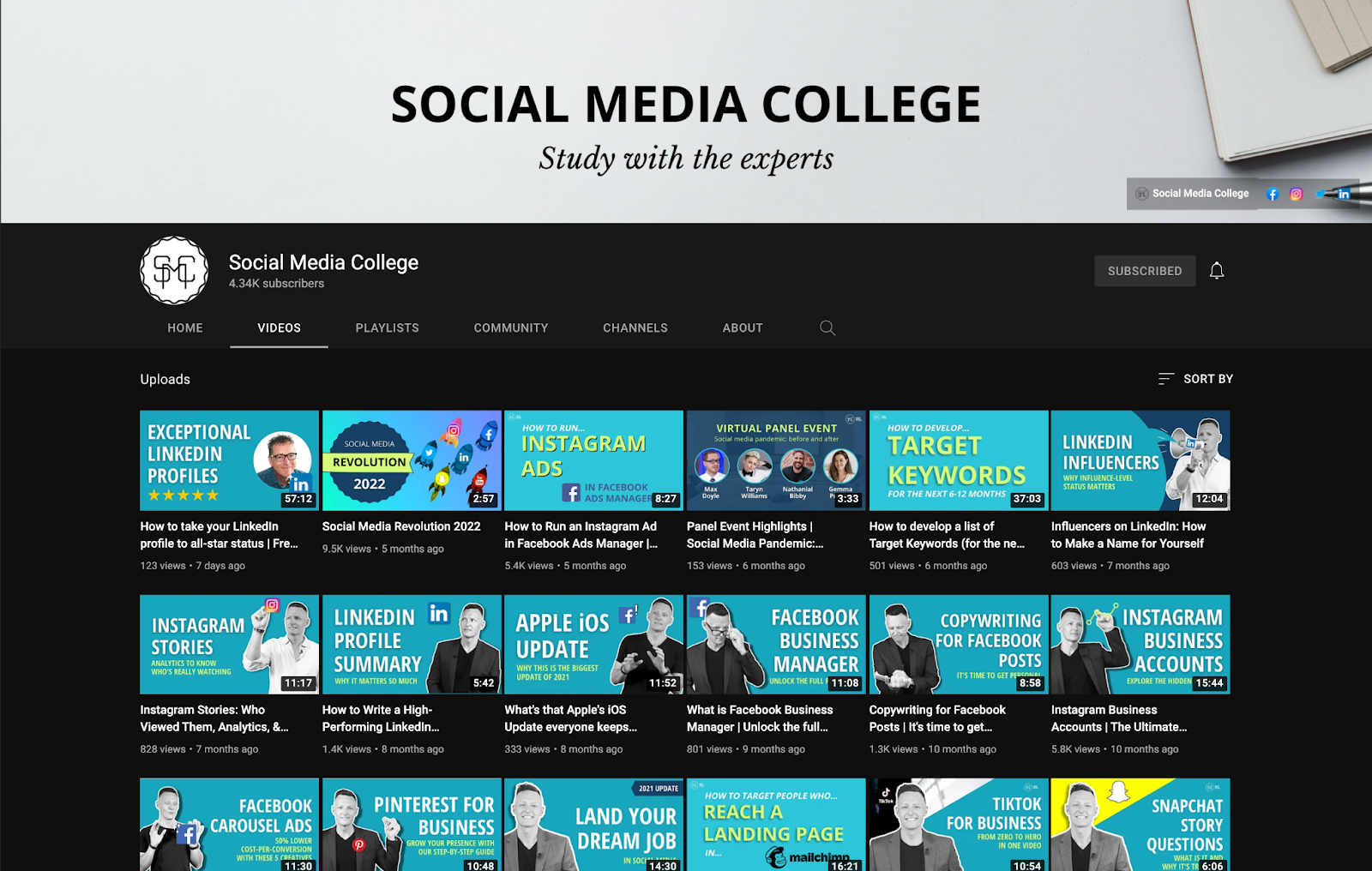
Task: Open Facebook Carousel Ads thumbnail
Action: coord(229,825)
